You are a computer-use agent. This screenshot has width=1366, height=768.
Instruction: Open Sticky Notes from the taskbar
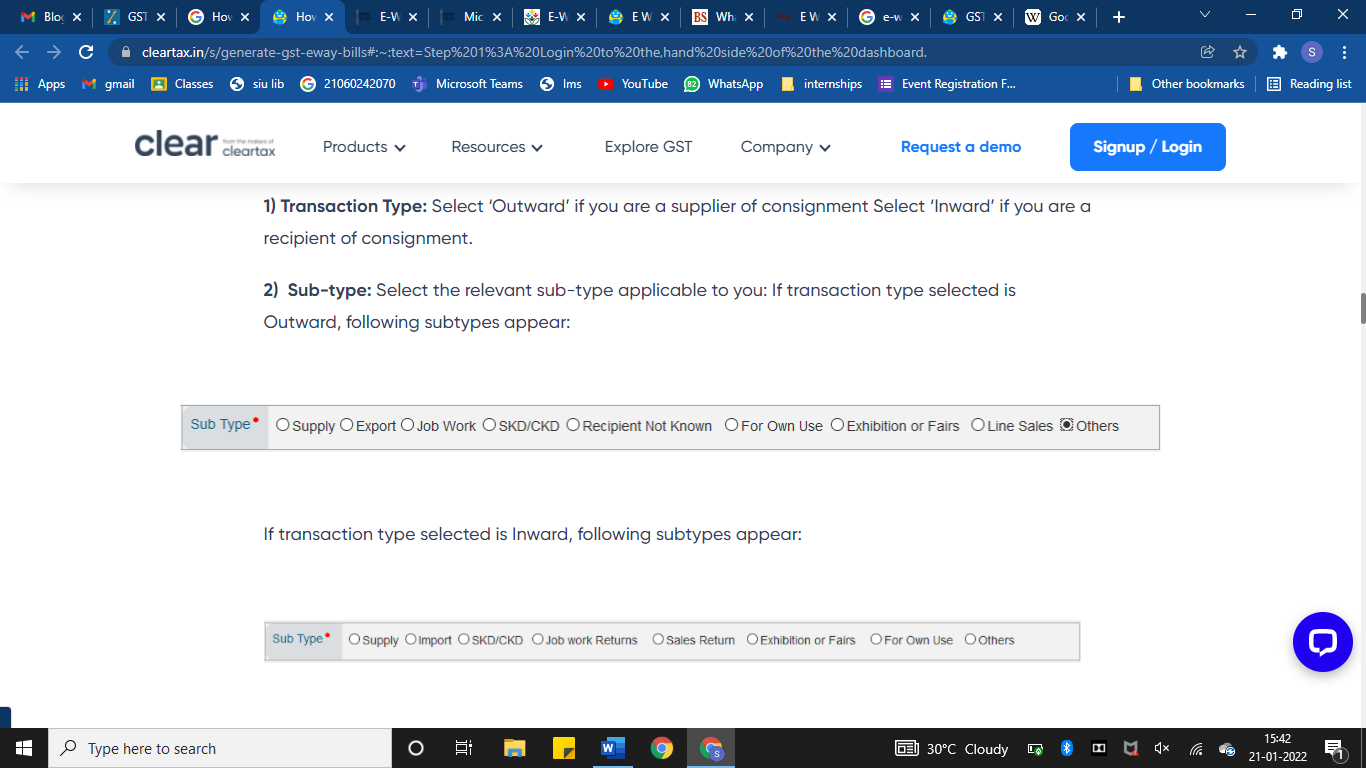tap(563, 748)
